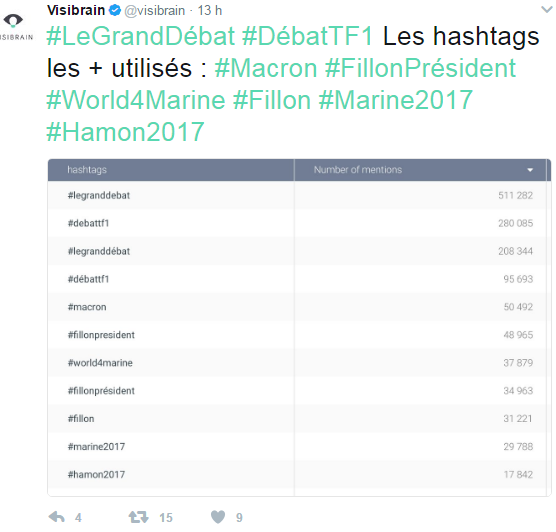Like the tweet with heart icon
This screenshot has width=556, height=532.
[x=218, y=517]
